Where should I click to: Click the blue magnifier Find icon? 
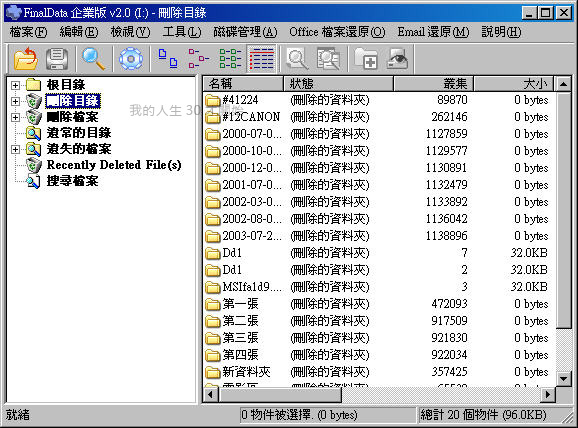pos(94,59)
